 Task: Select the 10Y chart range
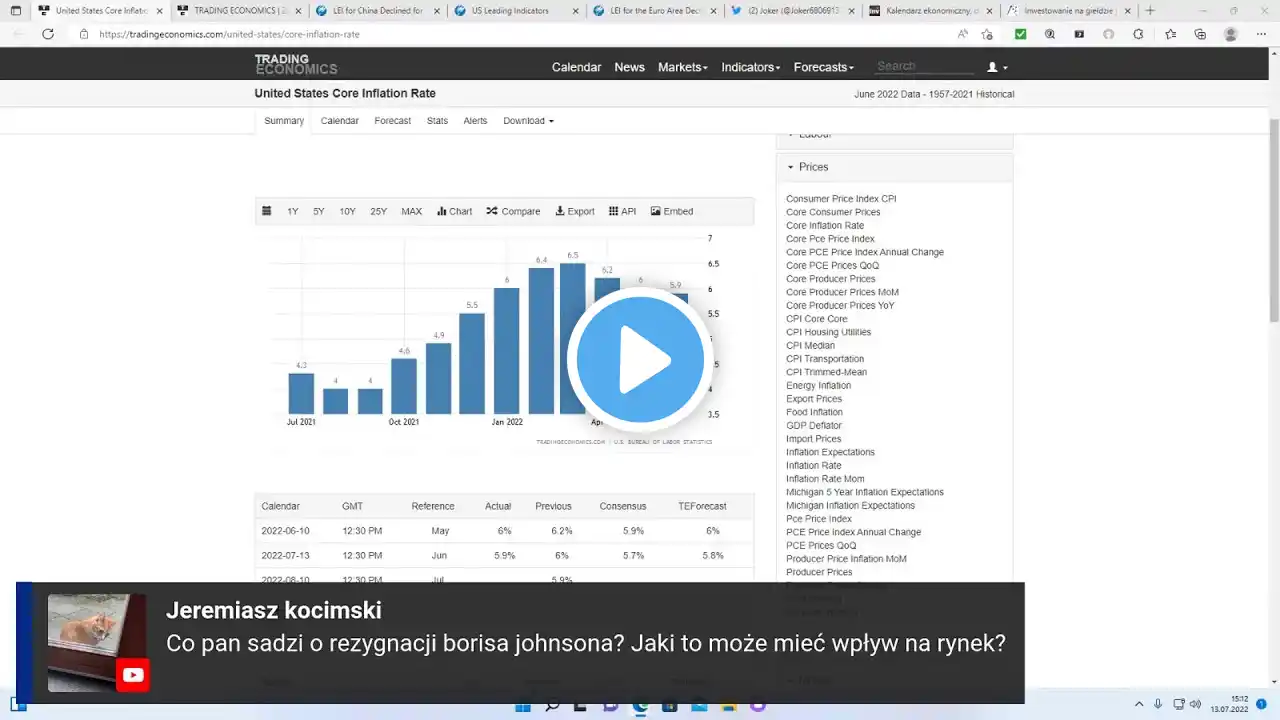(347, 211)
